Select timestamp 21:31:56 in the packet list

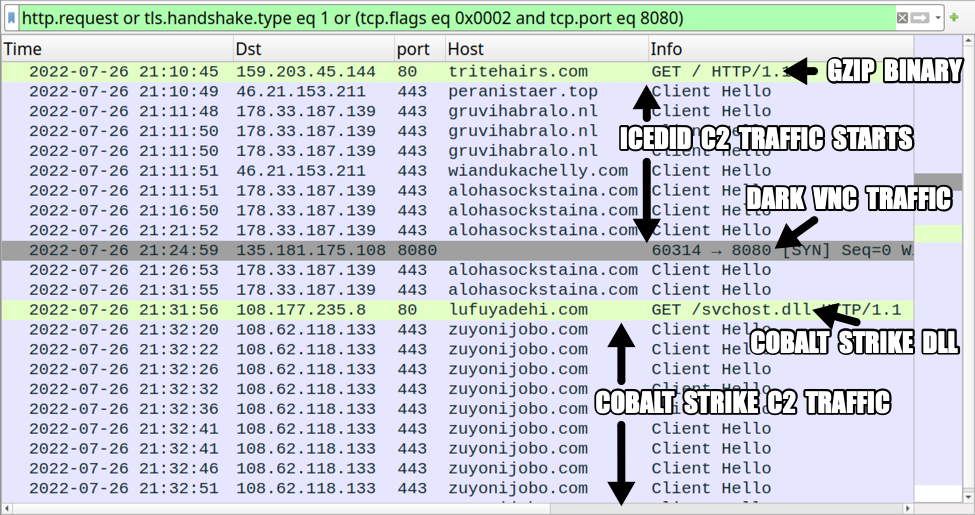point(124,310)
